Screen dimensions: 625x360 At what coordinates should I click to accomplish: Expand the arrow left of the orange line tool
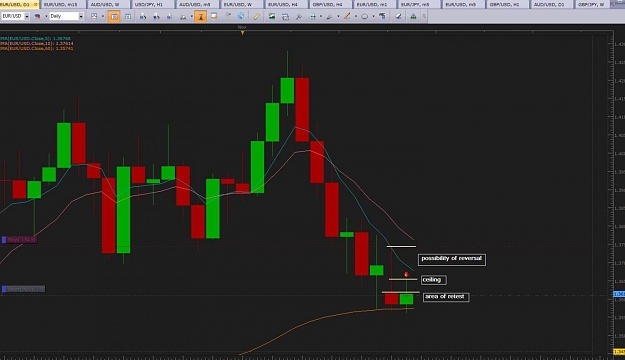pos(338,16)
